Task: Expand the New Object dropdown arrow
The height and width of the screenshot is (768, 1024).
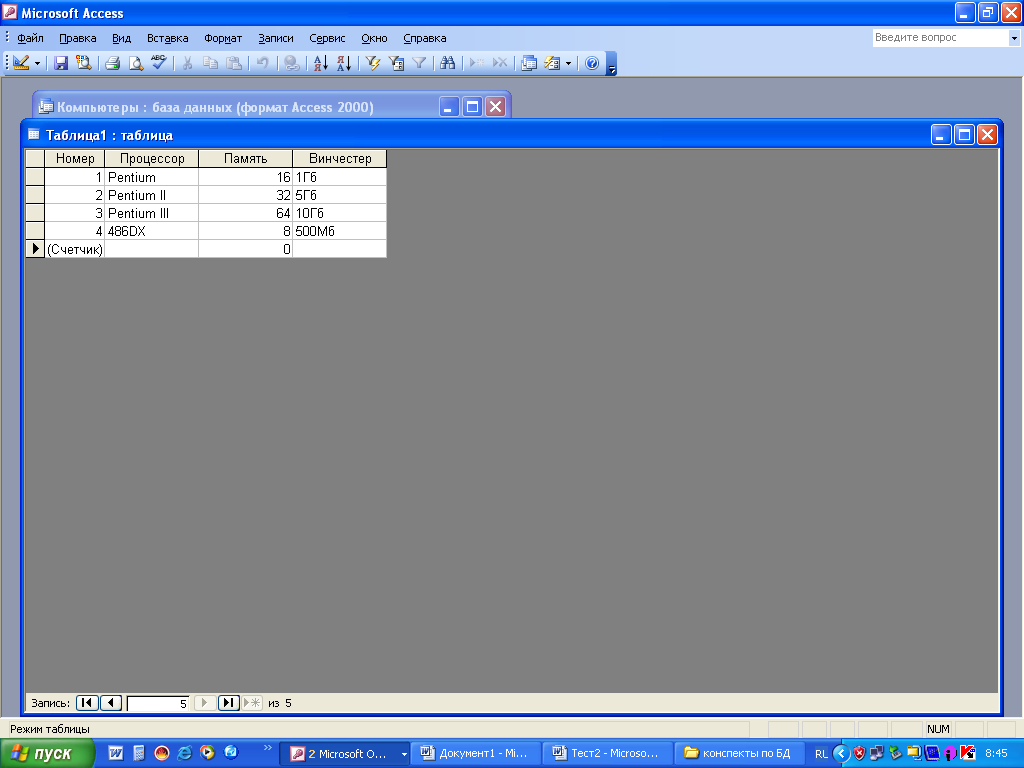Action: coord(568,63)
